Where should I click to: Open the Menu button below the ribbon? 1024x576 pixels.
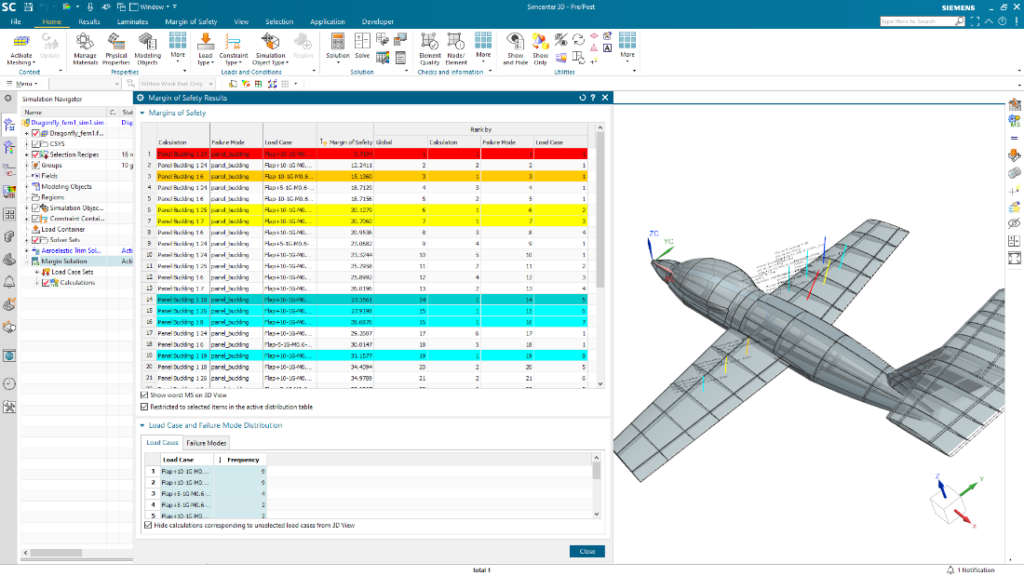[x=22, y=83]
